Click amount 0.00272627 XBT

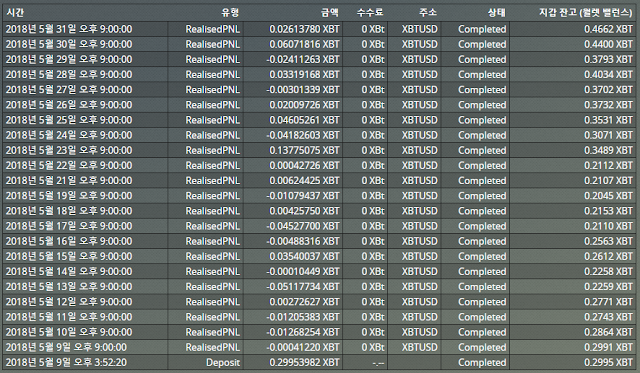pos(304,302)
